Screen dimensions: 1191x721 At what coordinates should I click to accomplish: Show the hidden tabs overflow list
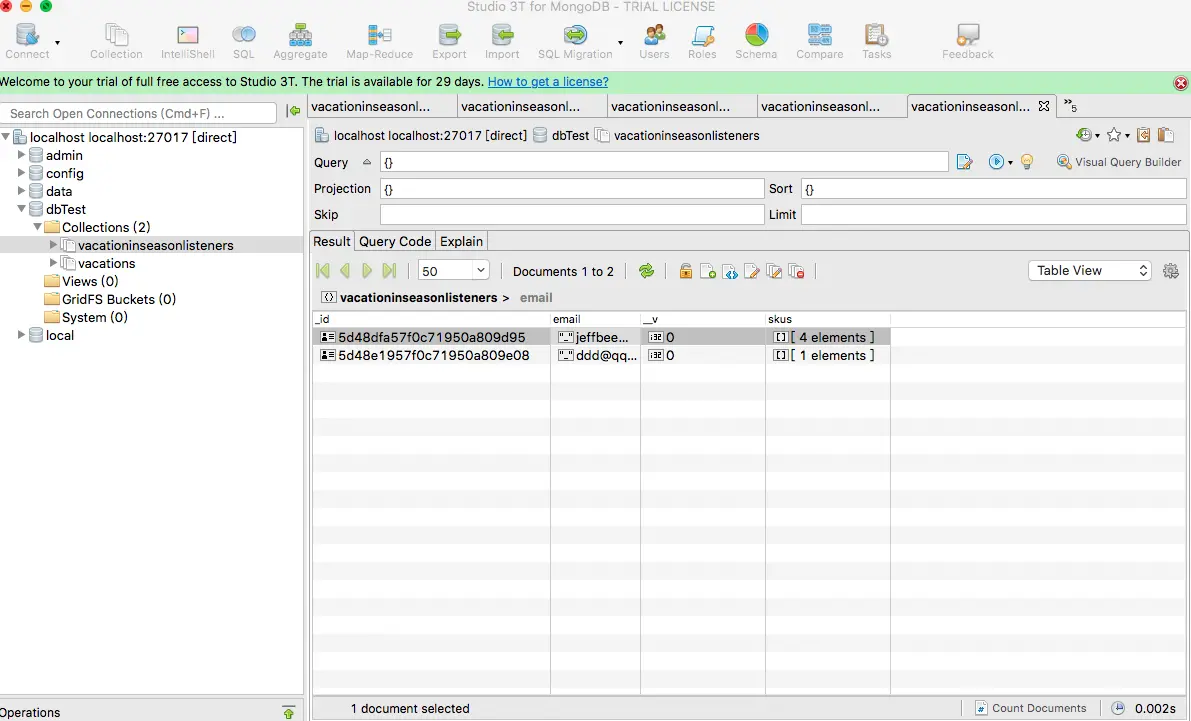pyautogui.click(x=1069, y=106)
